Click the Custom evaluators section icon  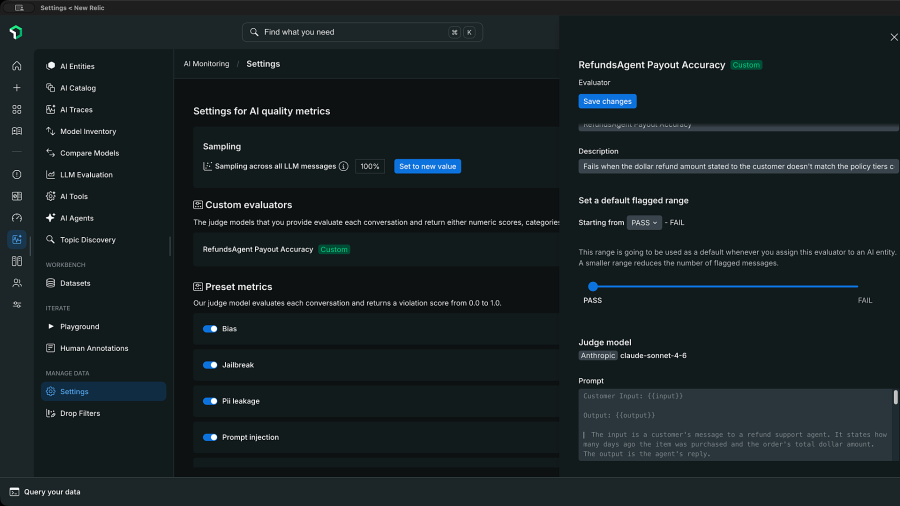tap(198, 205)
